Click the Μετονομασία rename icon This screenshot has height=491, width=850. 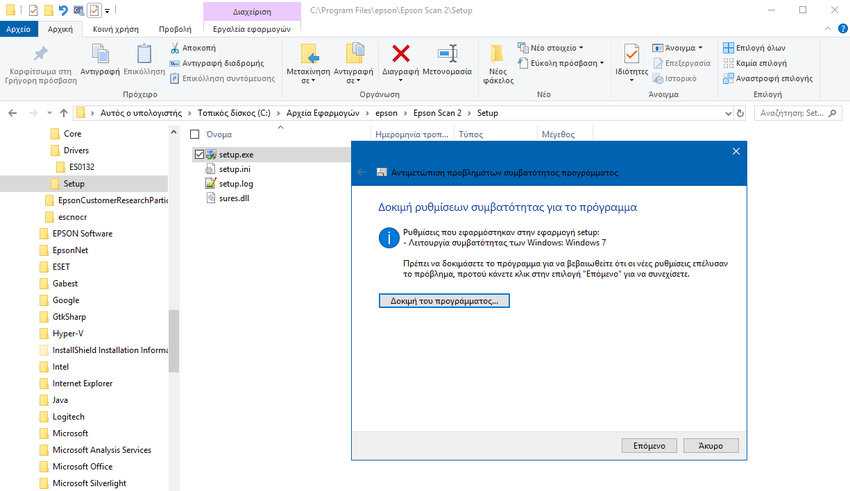(x=447, y=54)
